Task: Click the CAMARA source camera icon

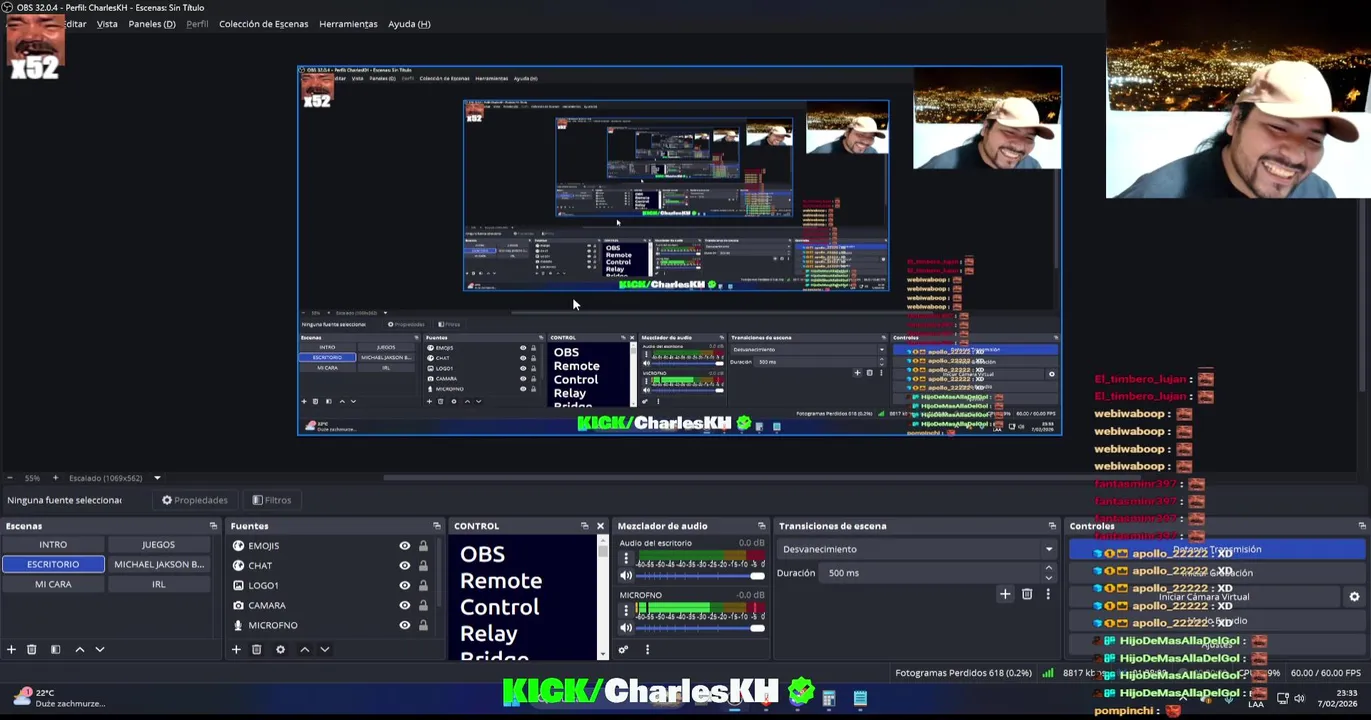Action: (x=238, y=605)
